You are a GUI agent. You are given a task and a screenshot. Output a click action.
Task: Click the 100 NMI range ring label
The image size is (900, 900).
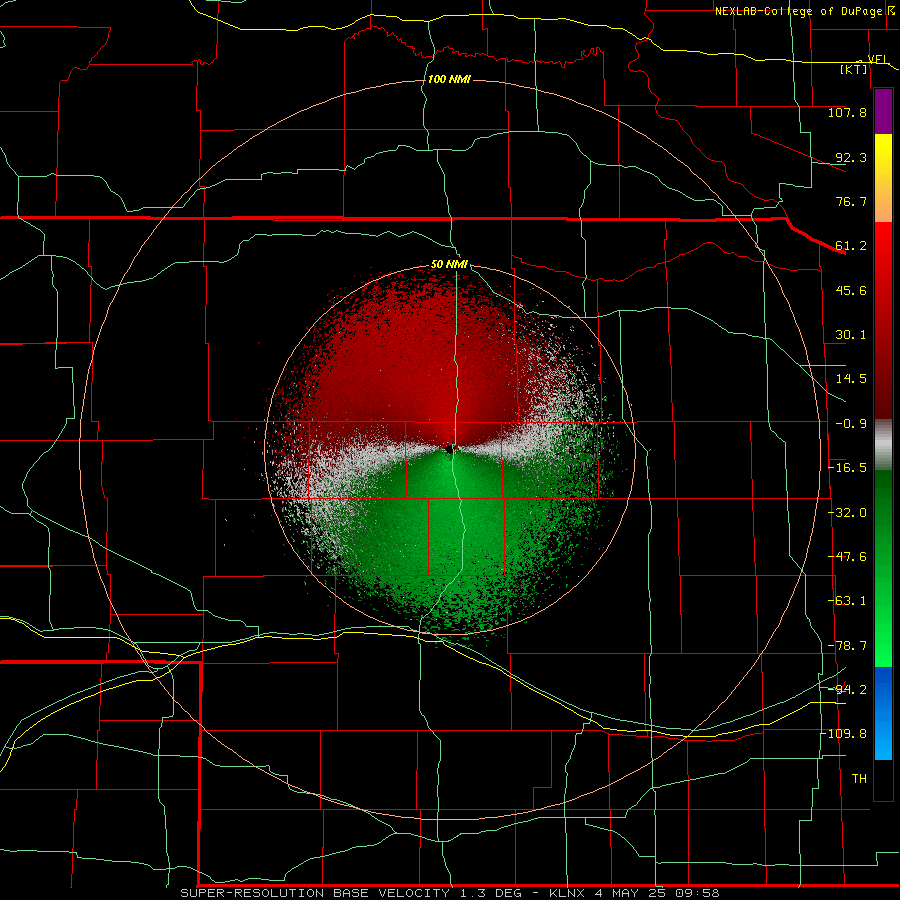pyautogui.click(x=449, y=79)
